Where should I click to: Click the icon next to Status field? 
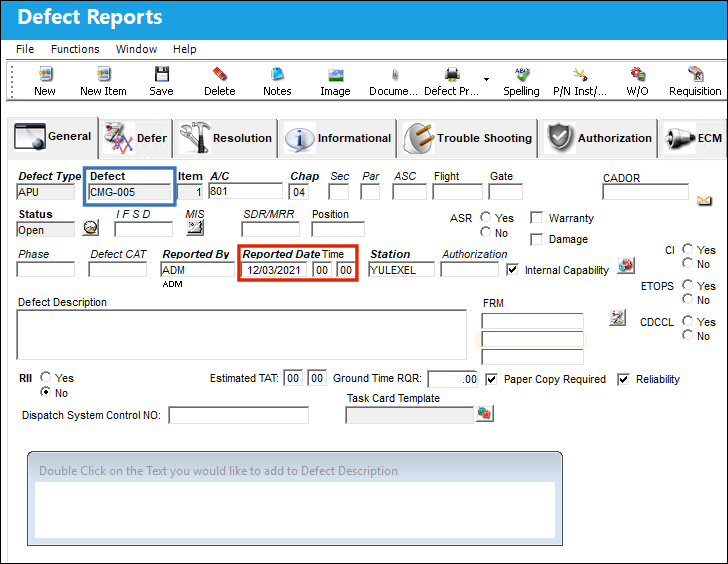click(91, 227)
